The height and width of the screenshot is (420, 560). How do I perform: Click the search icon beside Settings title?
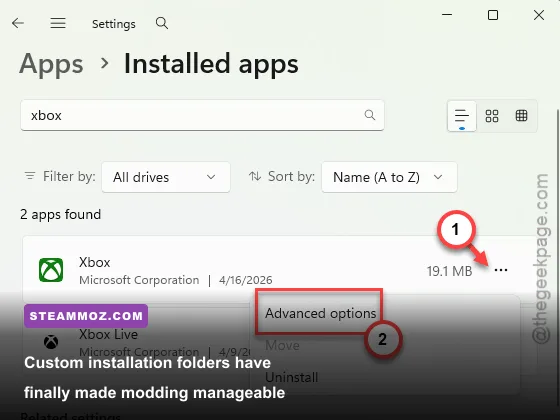162,24
